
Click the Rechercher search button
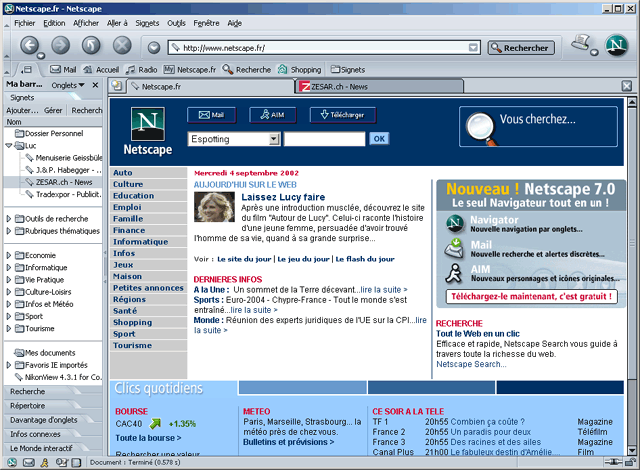click(x=521, y=48)
